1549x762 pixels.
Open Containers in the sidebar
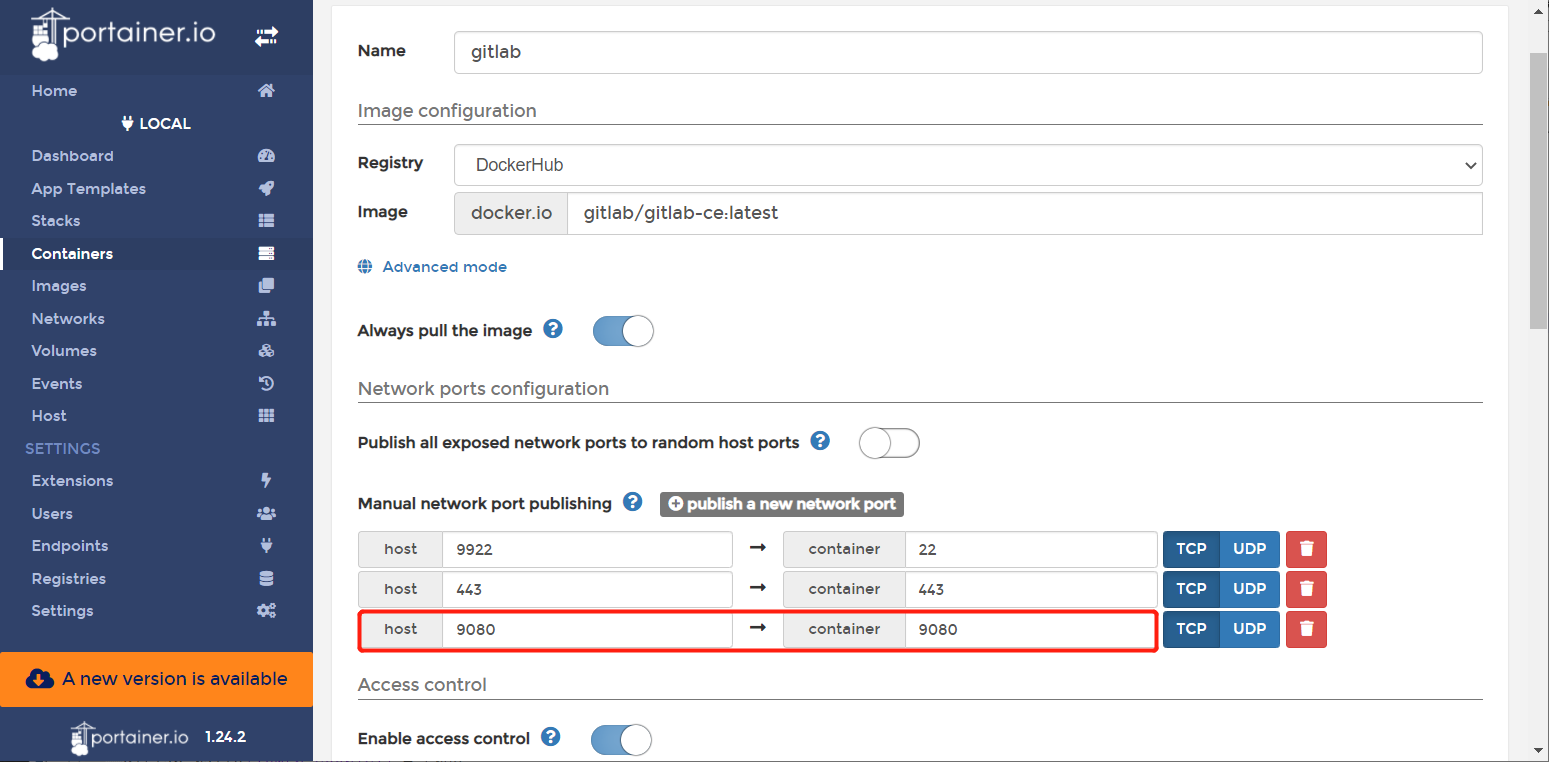coord(72,254)
